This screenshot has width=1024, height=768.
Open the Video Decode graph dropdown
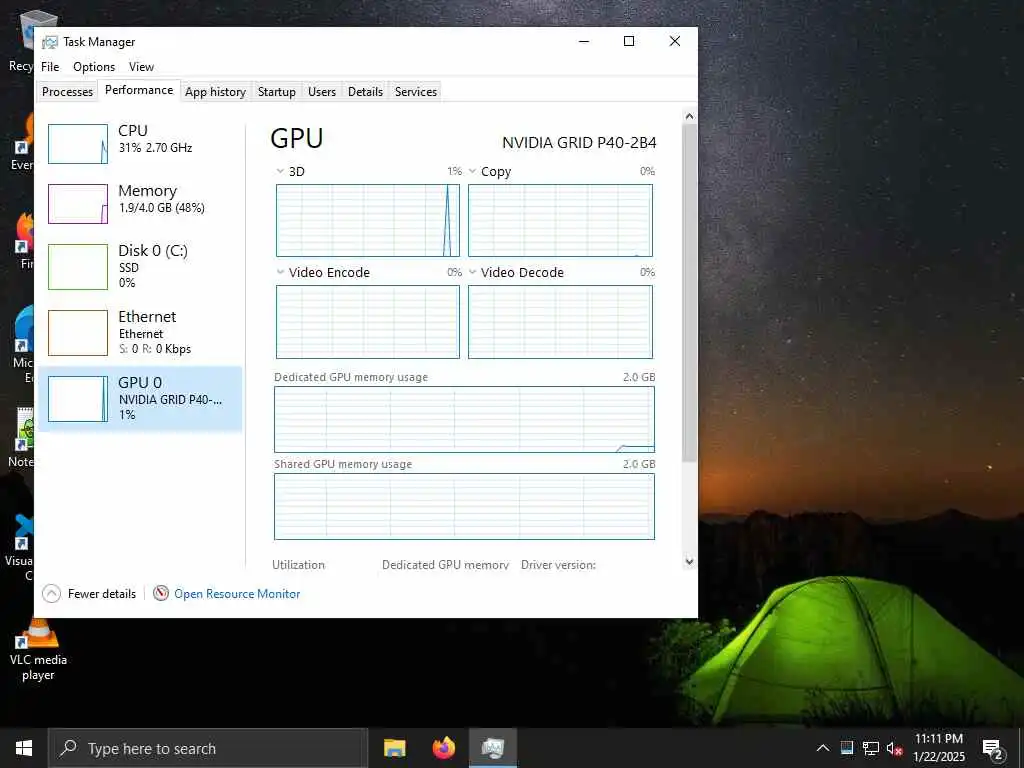(x=472, y=272)
